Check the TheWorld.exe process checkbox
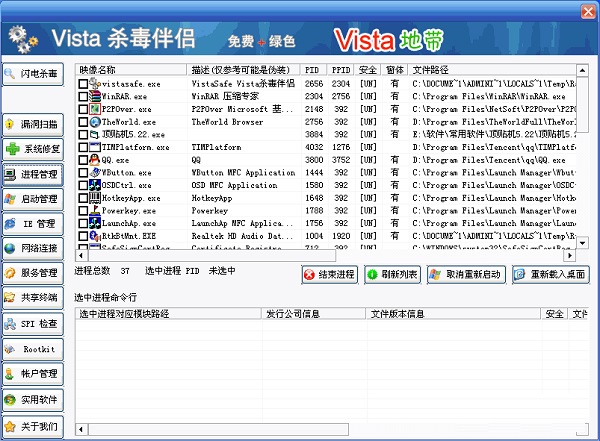This screenshot has height=441, width=600. coord(83,122)
